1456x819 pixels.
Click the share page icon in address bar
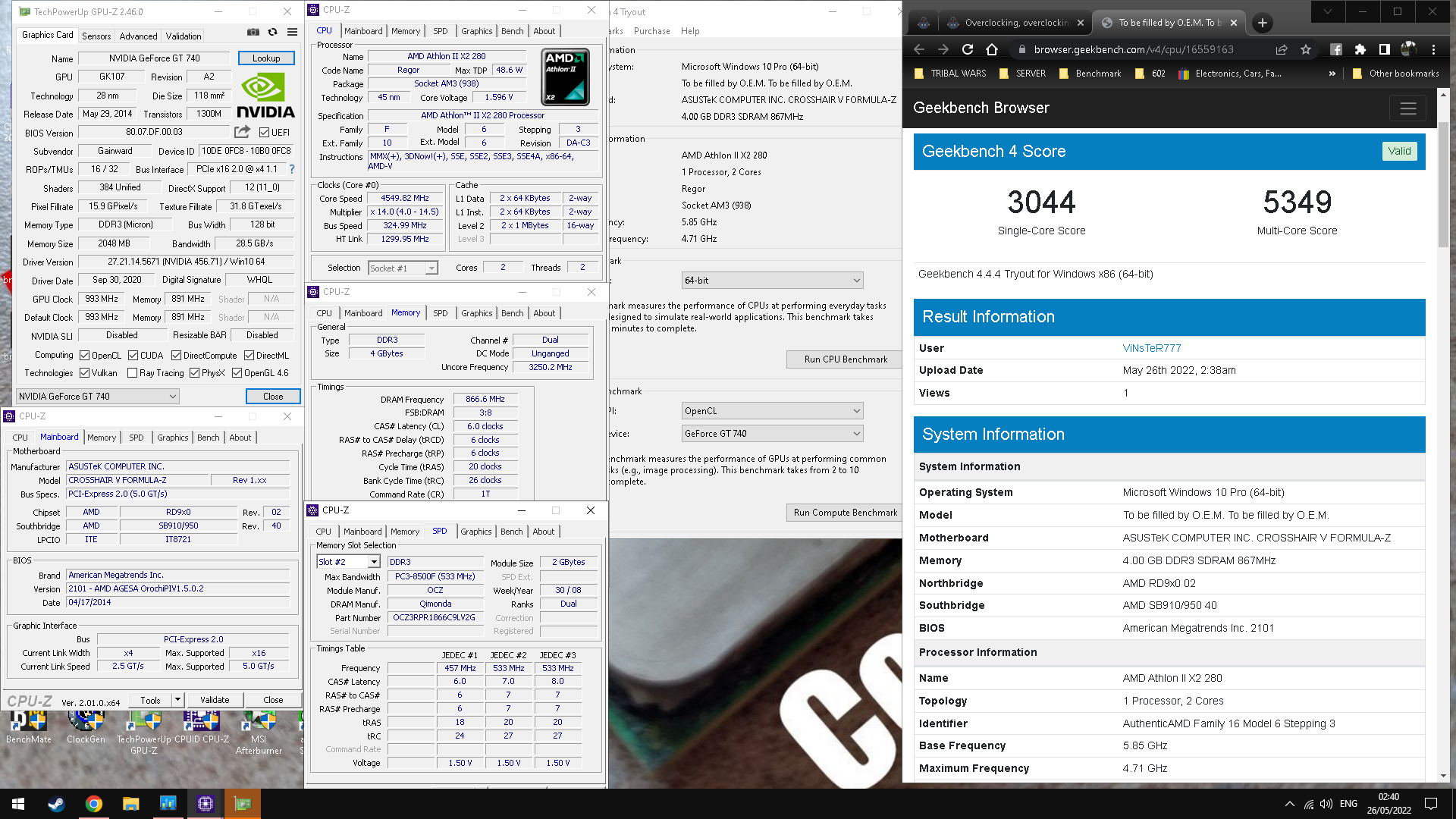1282,49
